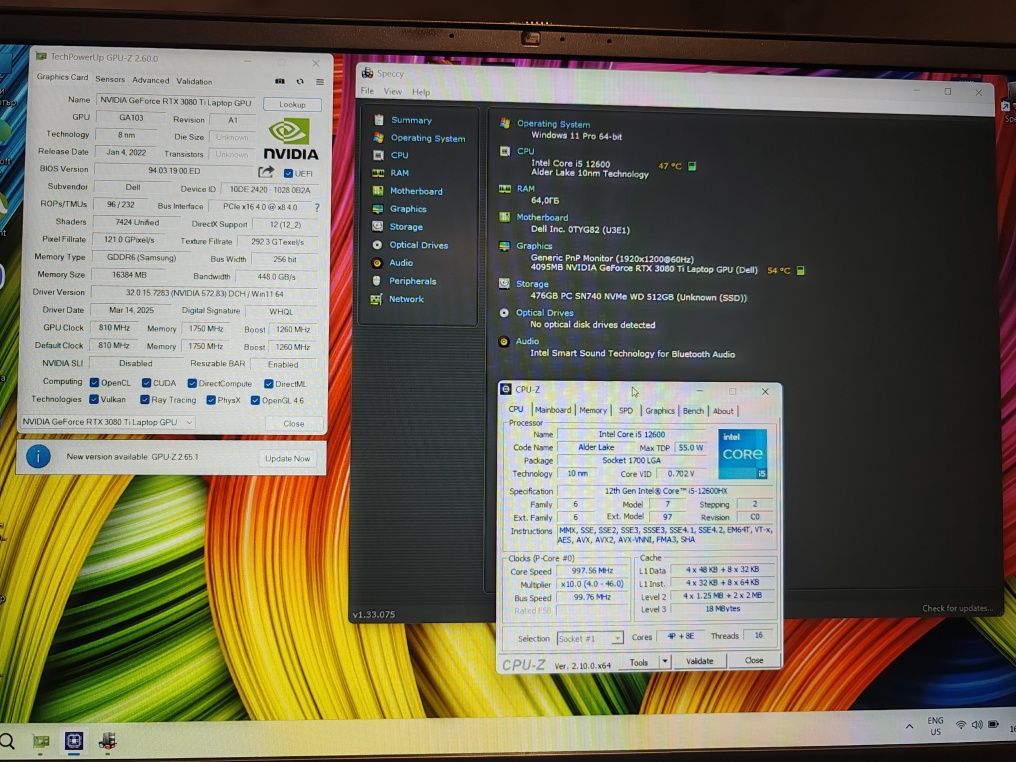The height and width of the screenshot is (762, 1016).
Task: Toggle the Ray Tracing checkbox
Action: (144, 400)
